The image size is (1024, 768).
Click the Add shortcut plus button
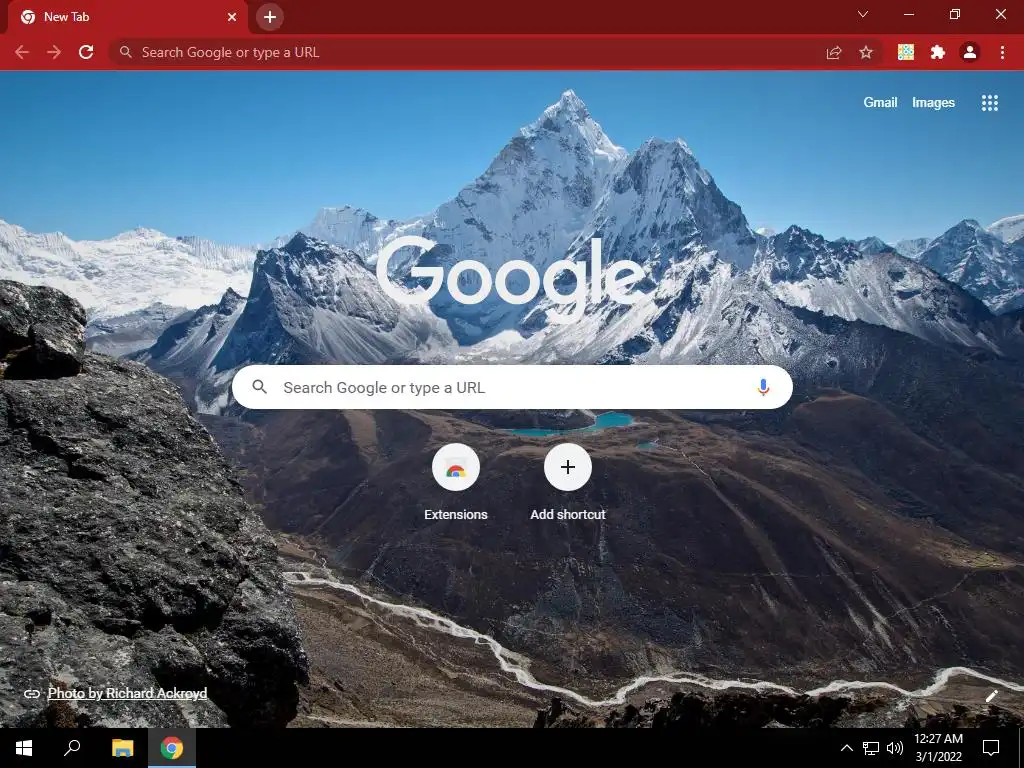point(568,468)
